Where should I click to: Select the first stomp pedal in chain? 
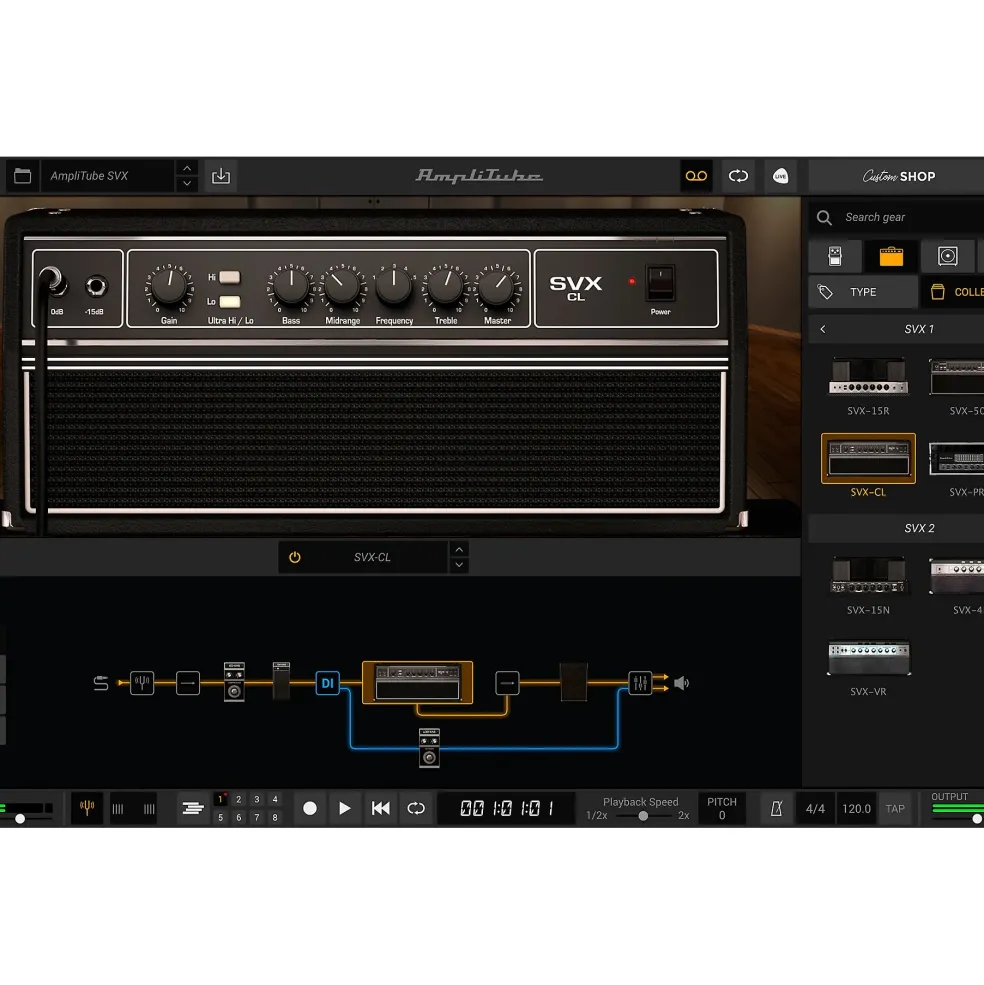[234, 682]
